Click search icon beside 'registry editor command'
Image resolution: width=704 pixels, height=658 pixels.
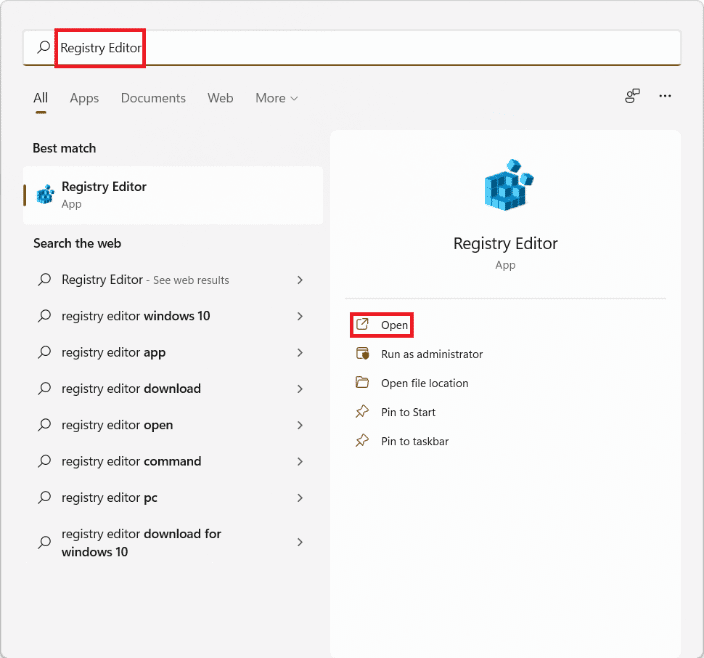click(x=44, y=461)
